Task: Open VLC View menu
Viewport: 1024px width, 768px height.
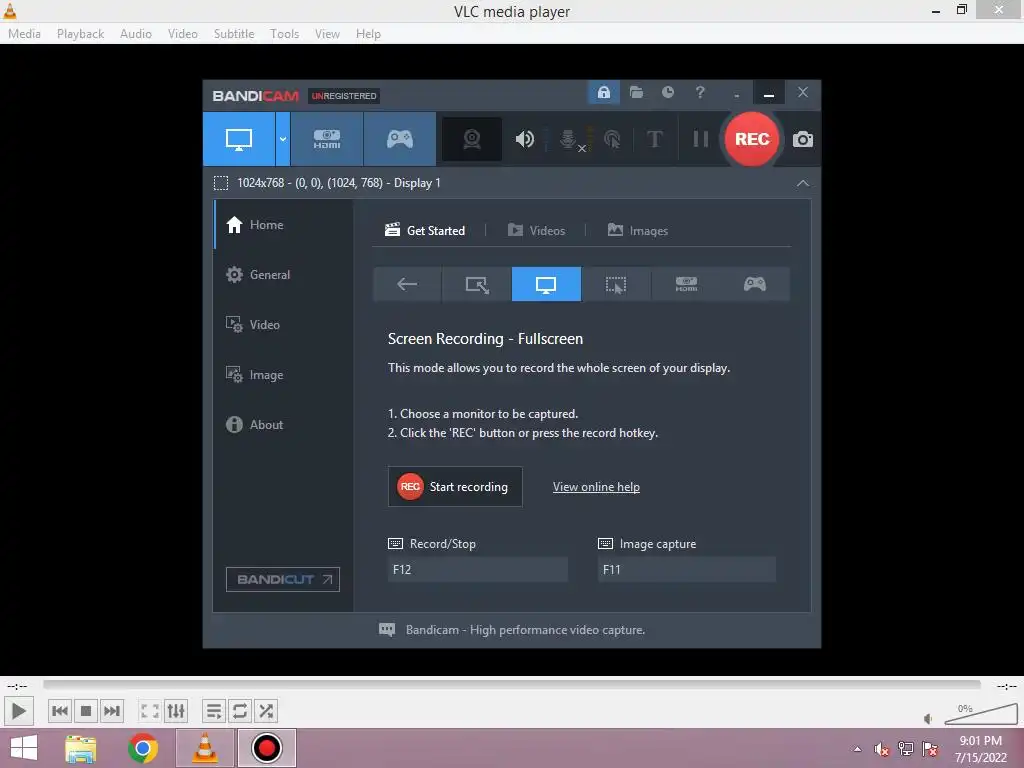Action: [327, 34]
